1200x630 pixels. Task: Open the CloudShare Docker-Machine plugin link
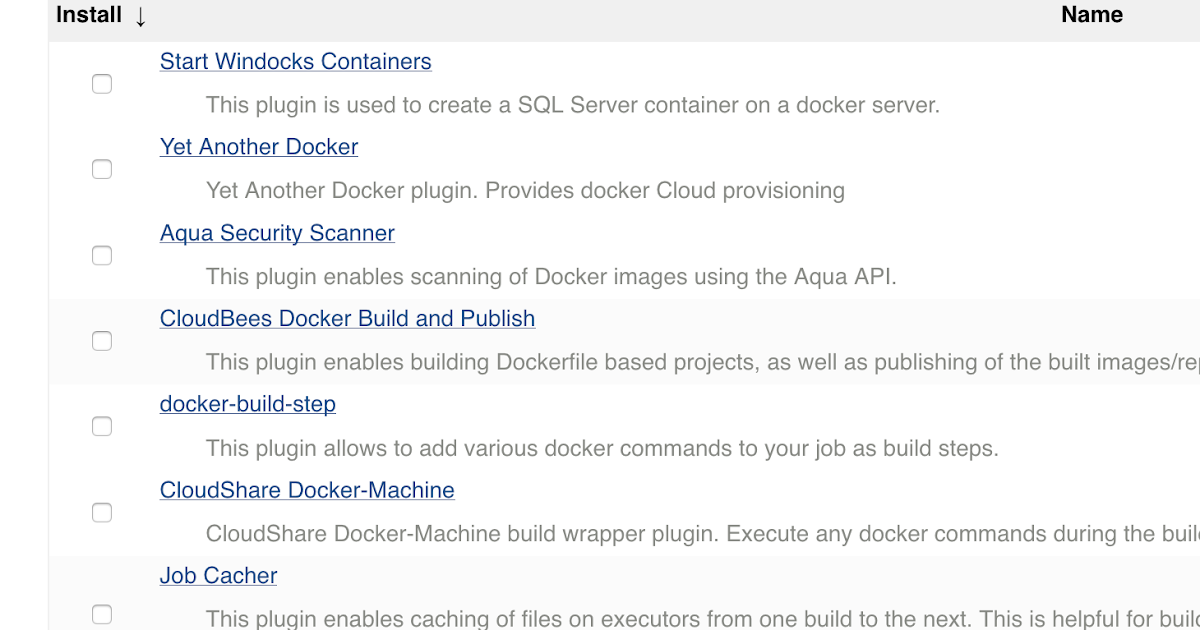pyautogui.click(x=306, y=490)
